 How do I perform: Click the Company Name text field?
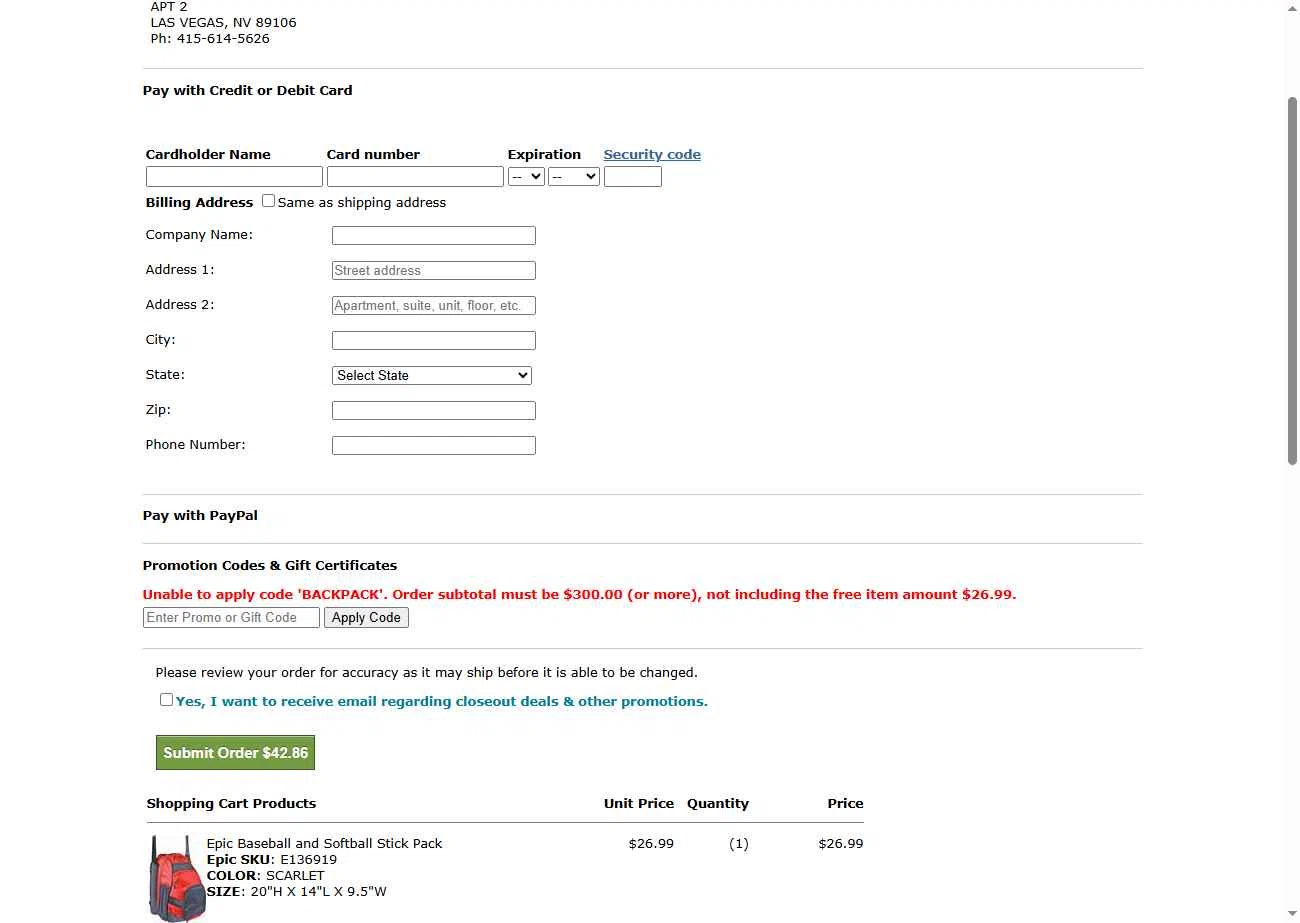click(433, 236)
